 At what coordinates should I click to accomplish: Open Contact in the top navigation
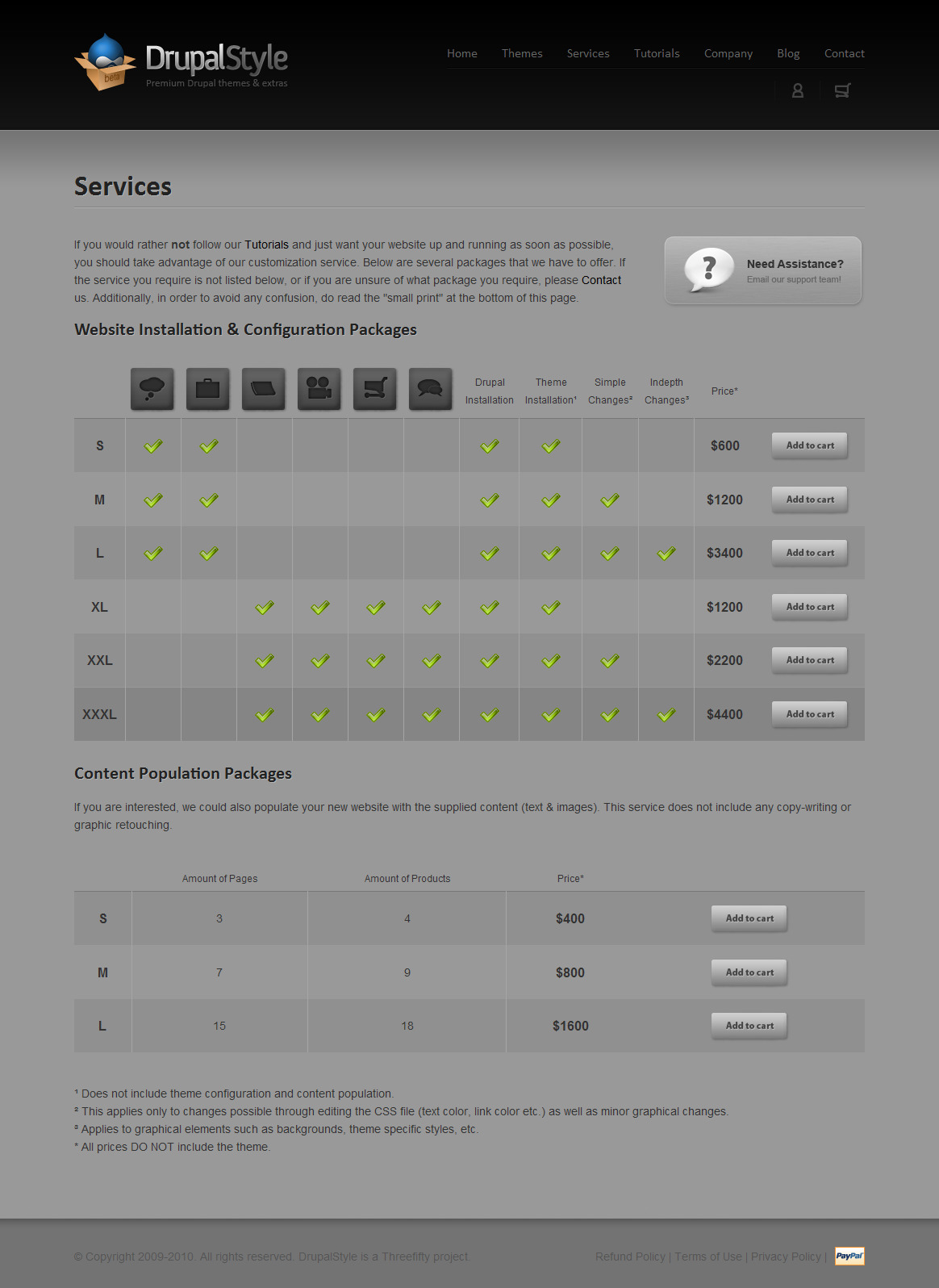pyautogui.click(x=845, y=53)
